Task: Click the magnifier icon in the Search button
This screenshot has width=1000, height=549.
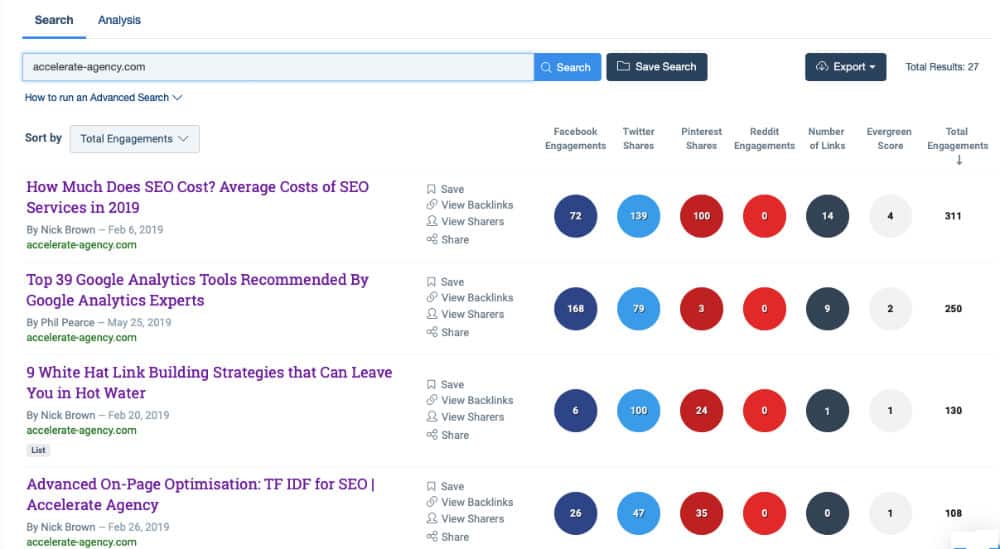Action: [x=546, y=67]
